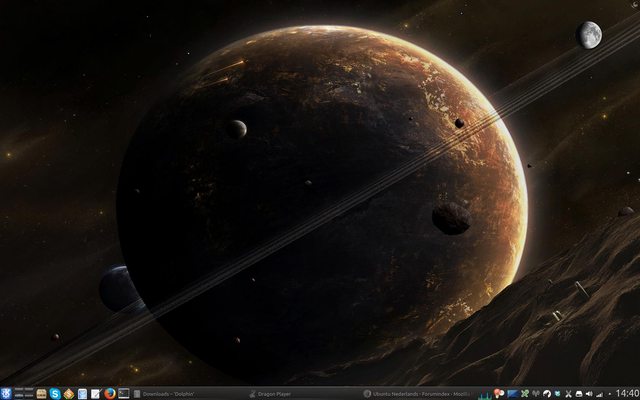Switch to Ubuntu Nederlands Forumindex Mozilla window
This screenshot has height=400, width=640.
click(x=419, y=394)
